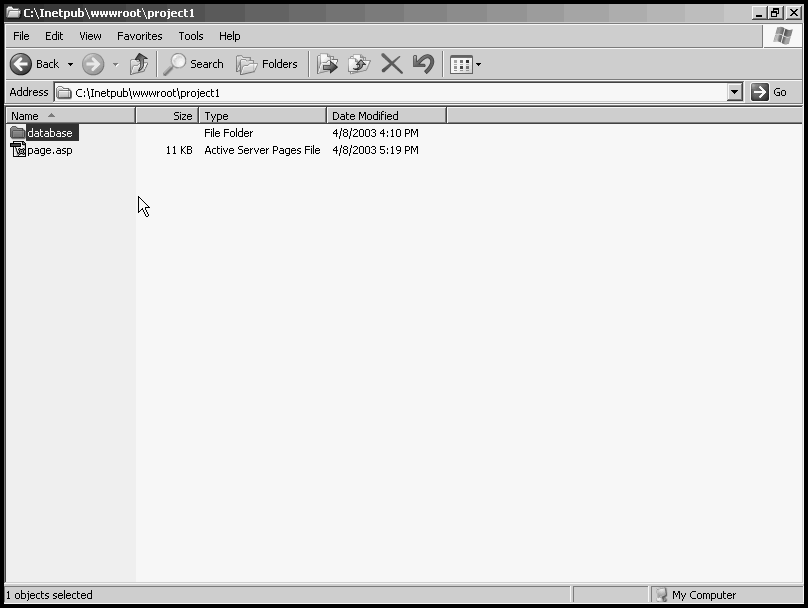This screenshot has height=608, width=808.
Task: Click the folder icon in Address bar
Action: [x=64, y=93]
